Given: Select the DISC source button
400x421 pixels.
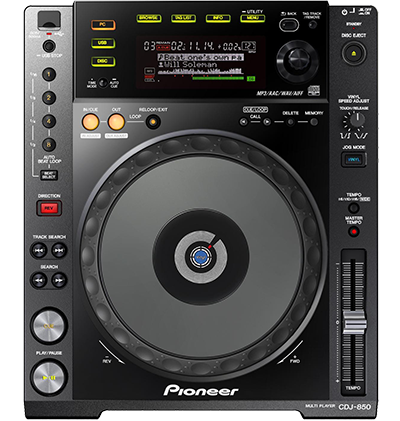Looking at the screenshot, I should pos(103,61).
